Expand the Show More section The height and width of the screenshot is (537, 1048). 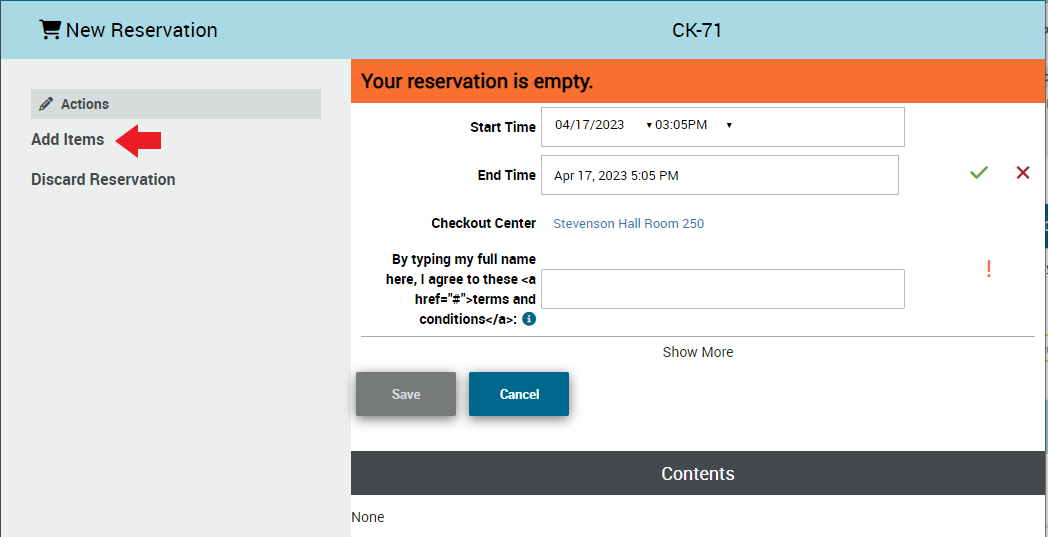697,352
